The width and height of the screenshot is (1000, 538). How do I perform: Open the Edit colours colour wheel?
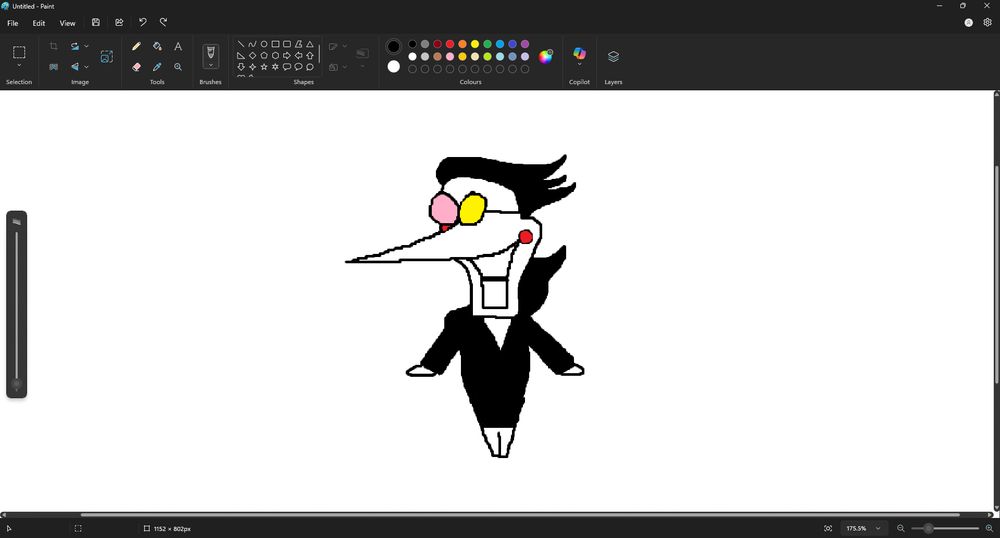tap(545, 56)
